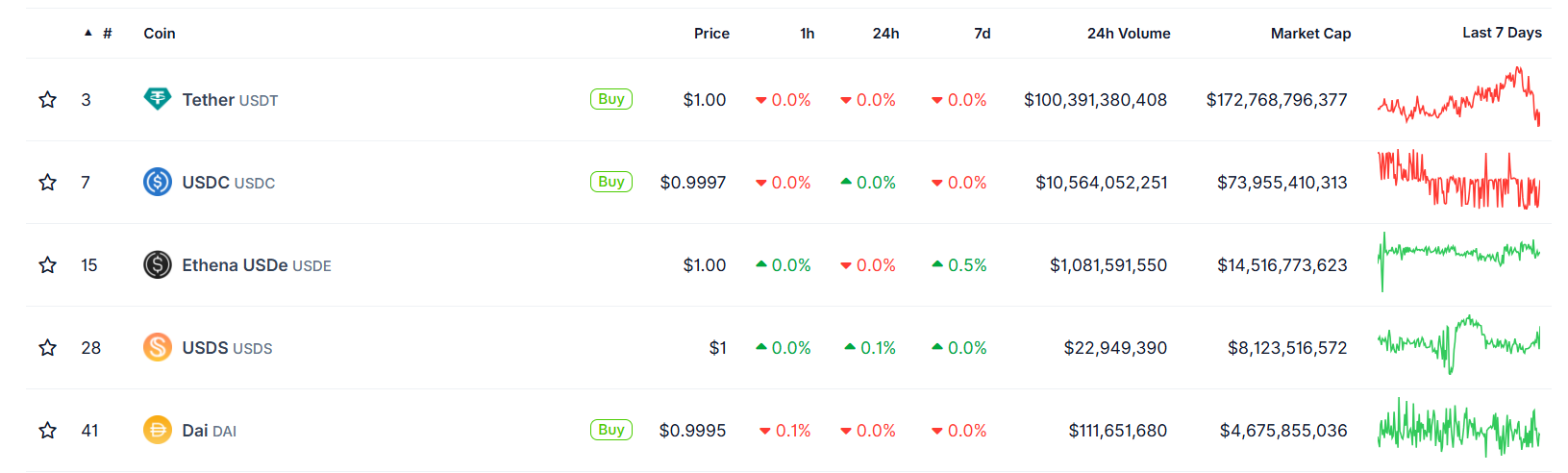Add Dai to watchlist via star
The image size is (1568, 473).
point(47,430)
